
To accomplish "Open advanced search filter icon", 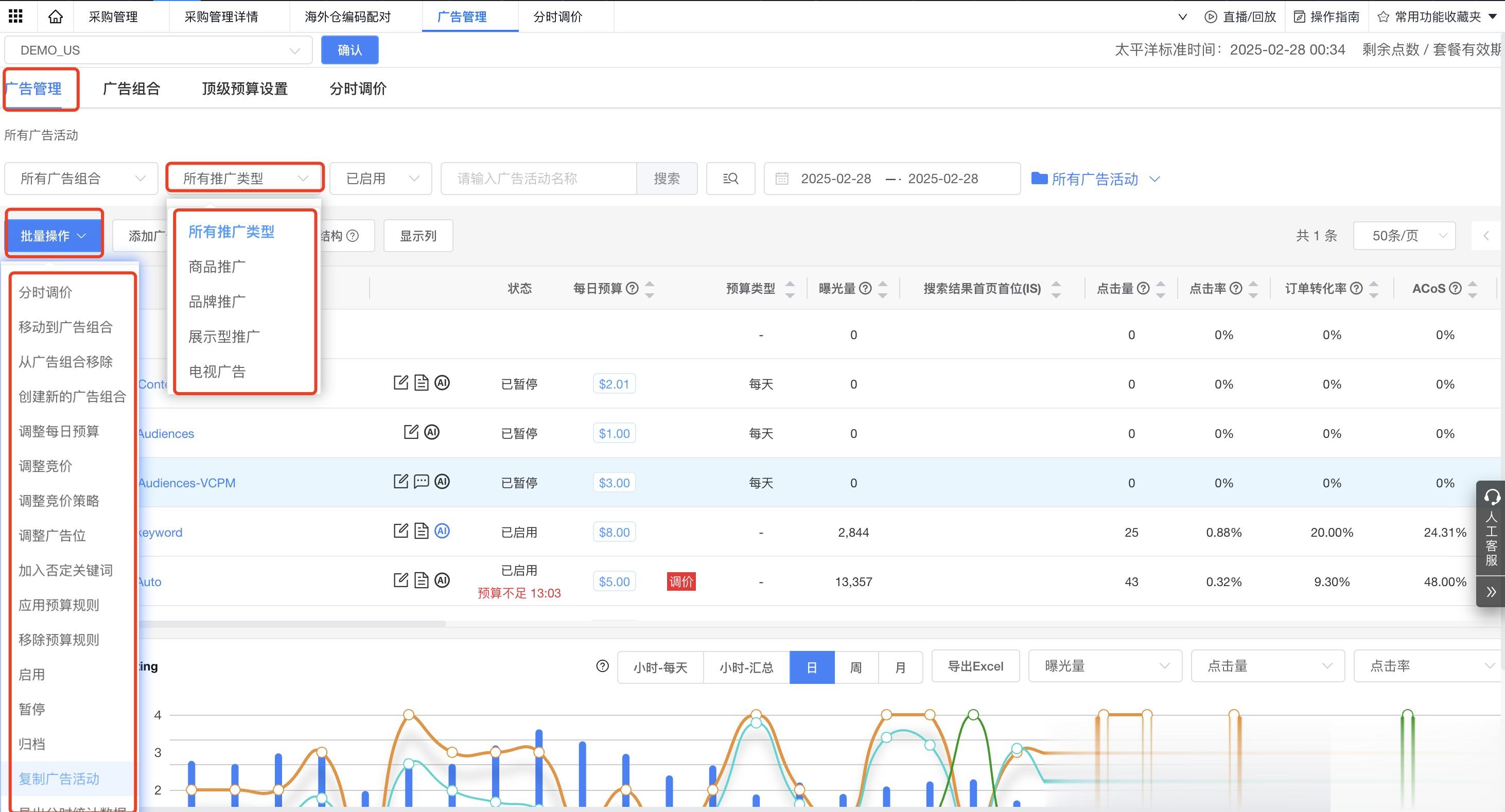I will tap(730, 178).
